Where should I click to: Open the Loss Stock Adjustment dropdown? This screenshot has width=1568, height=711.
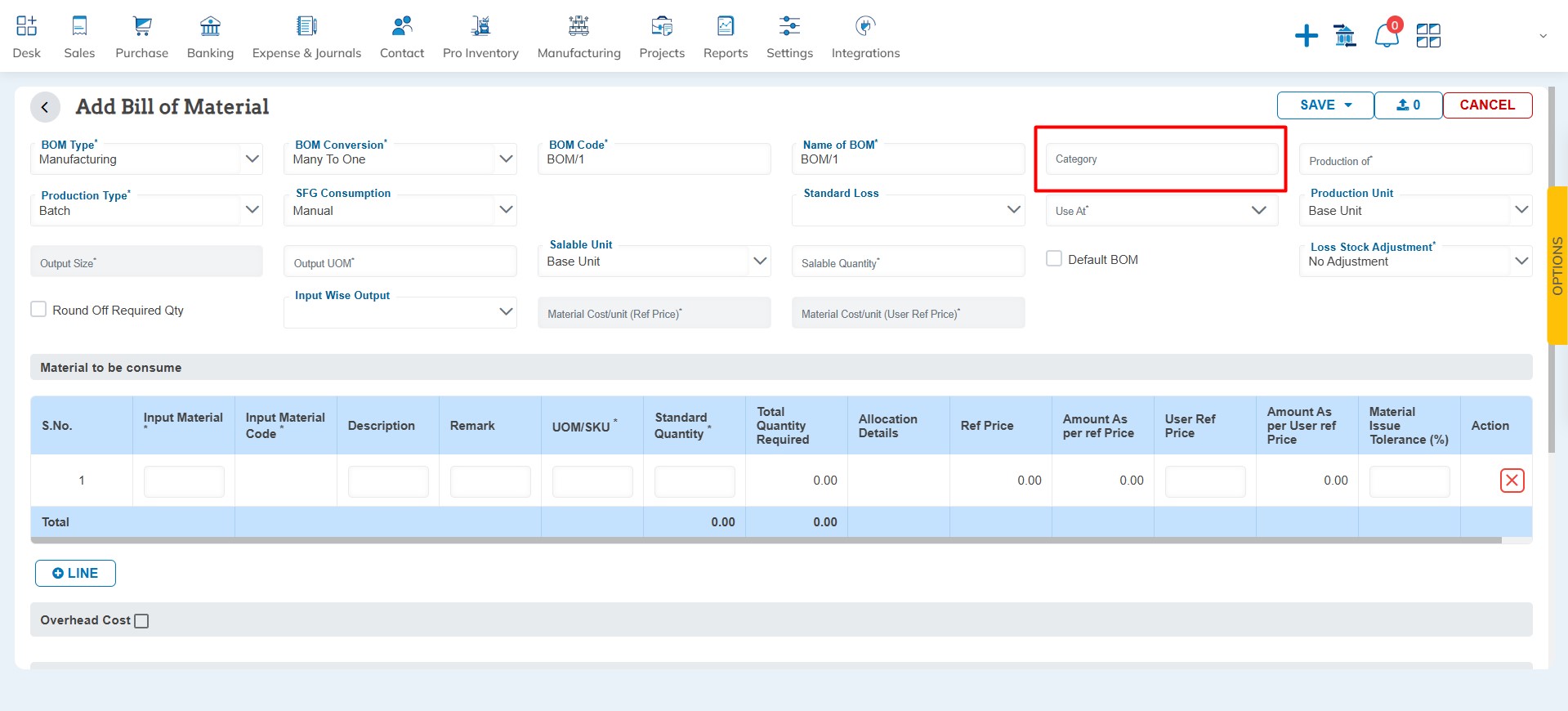click(x=1415, y=262)
